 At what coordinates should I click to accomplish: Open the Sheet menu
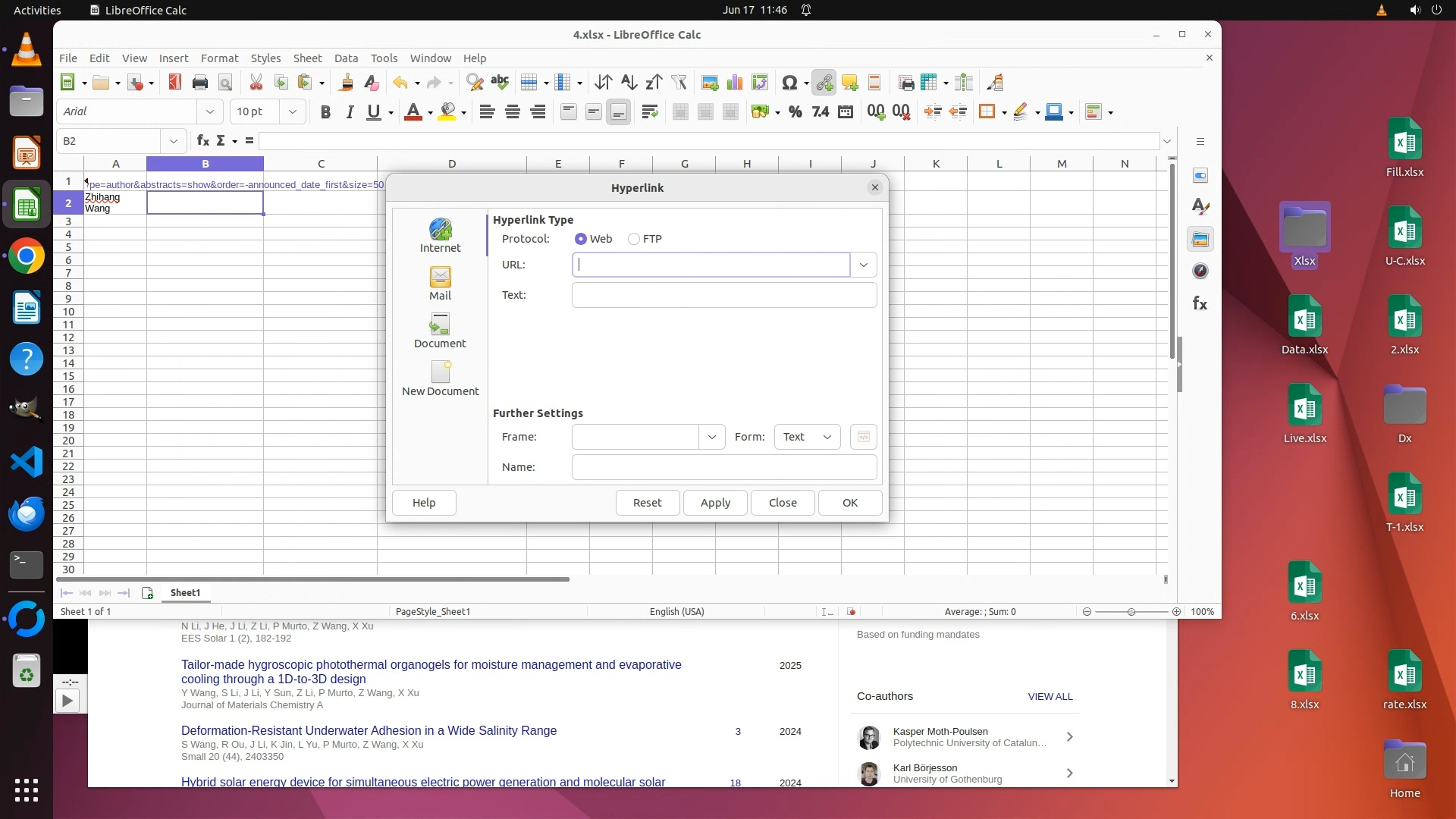(307, 58)
